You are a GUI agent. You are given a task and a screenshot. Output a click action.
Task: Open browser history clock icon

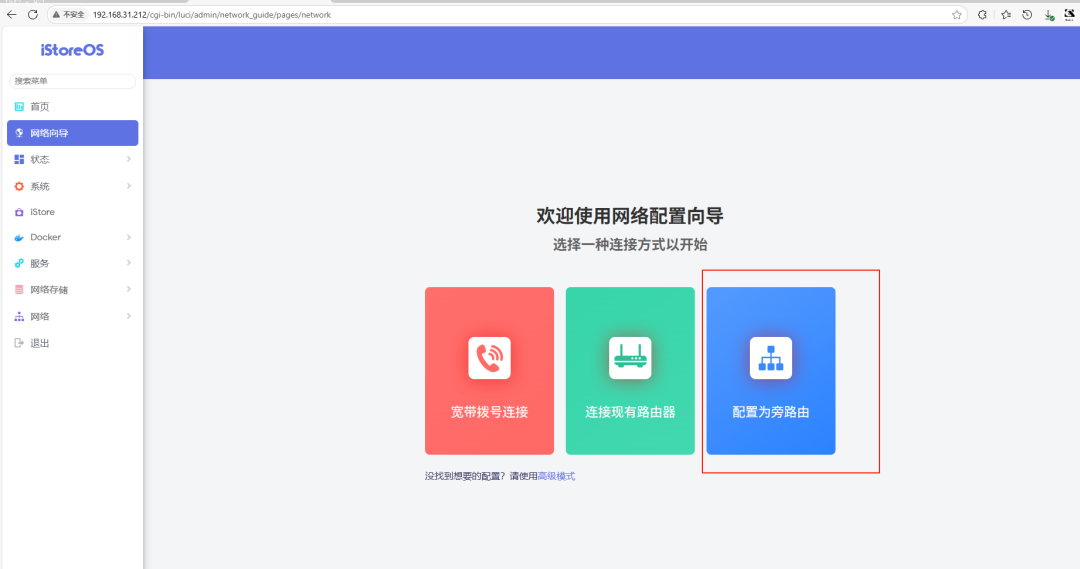[x=1027, y=14]
